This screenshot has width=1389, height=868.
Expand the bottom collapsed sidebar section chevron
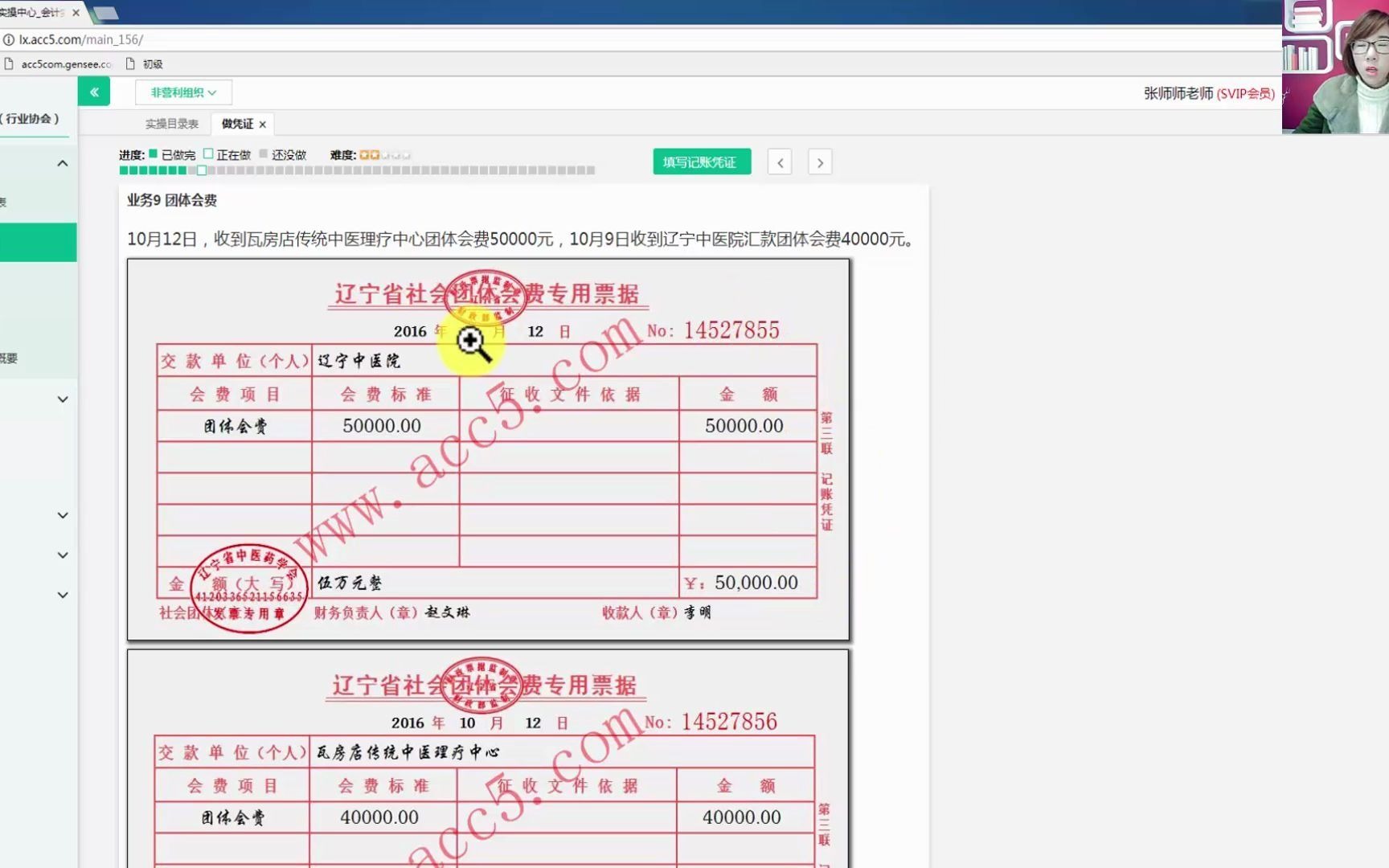(x=62, y=595)
